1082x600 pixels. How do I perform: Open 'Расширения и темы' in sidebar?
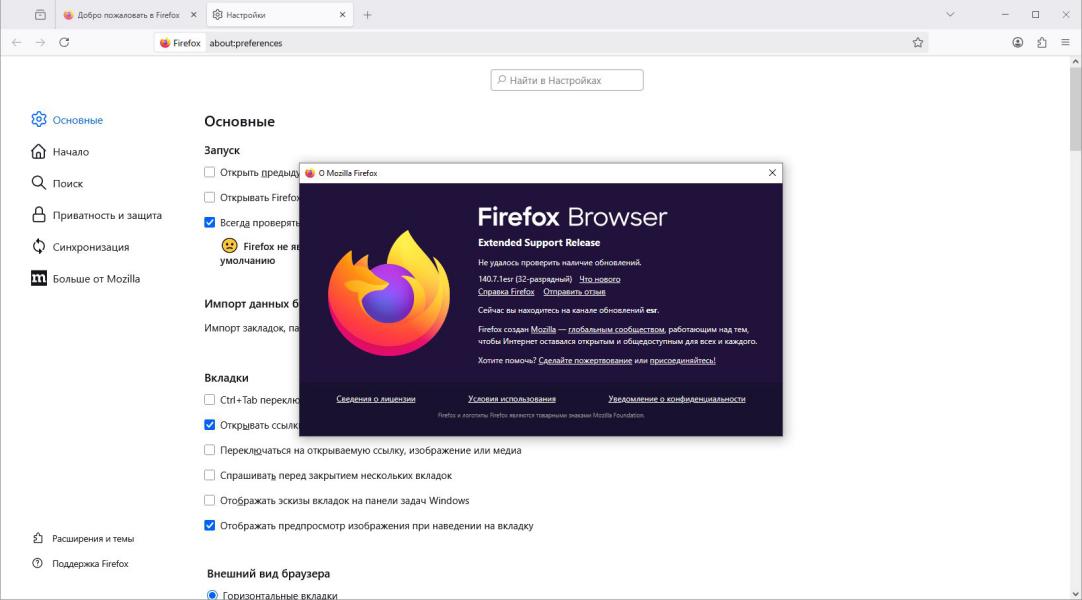[92, 539]
